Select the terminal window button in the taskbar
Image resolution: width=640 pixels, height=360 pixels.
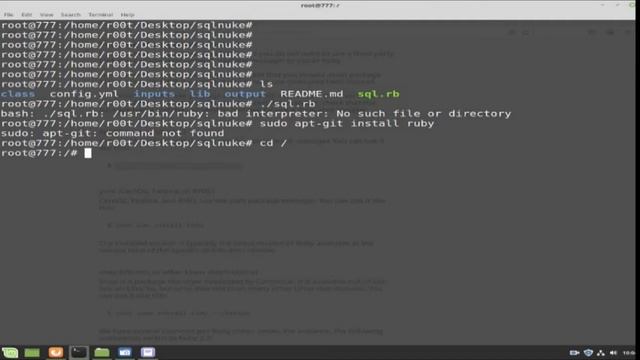(79, 352)
